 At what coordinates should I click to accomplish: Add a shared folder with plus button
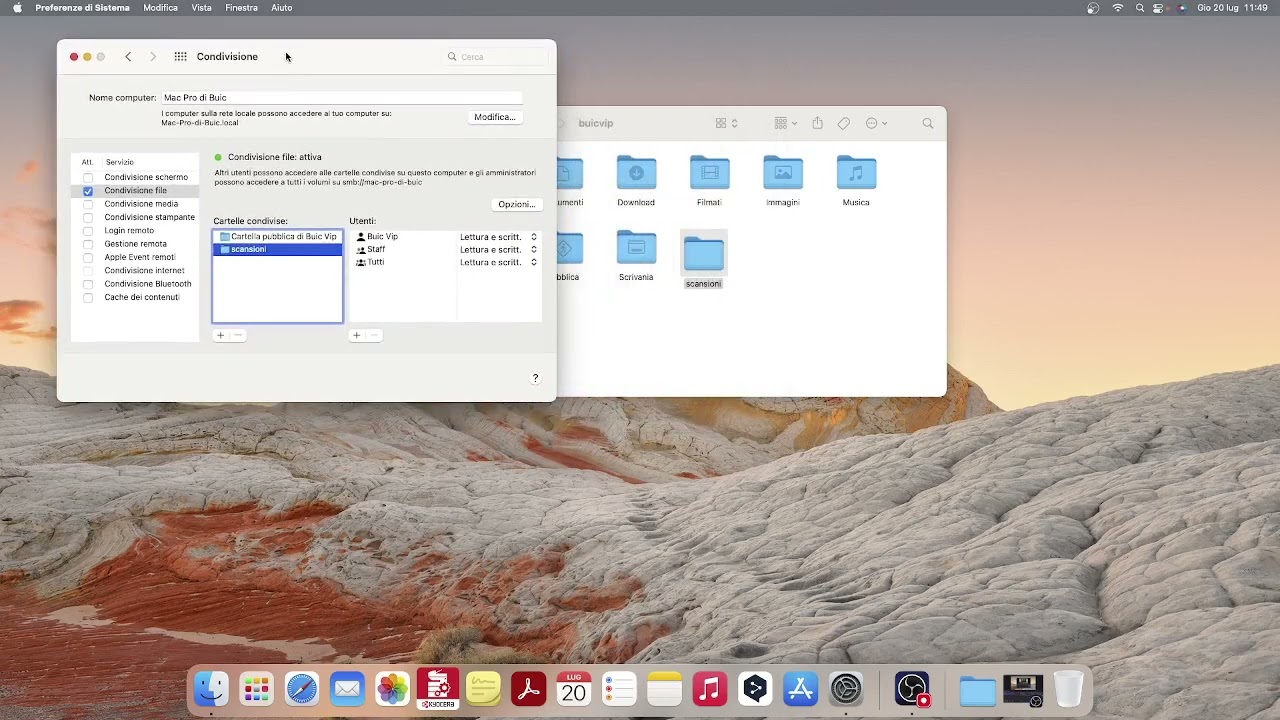pyautogui.click(x=220, y=336)
